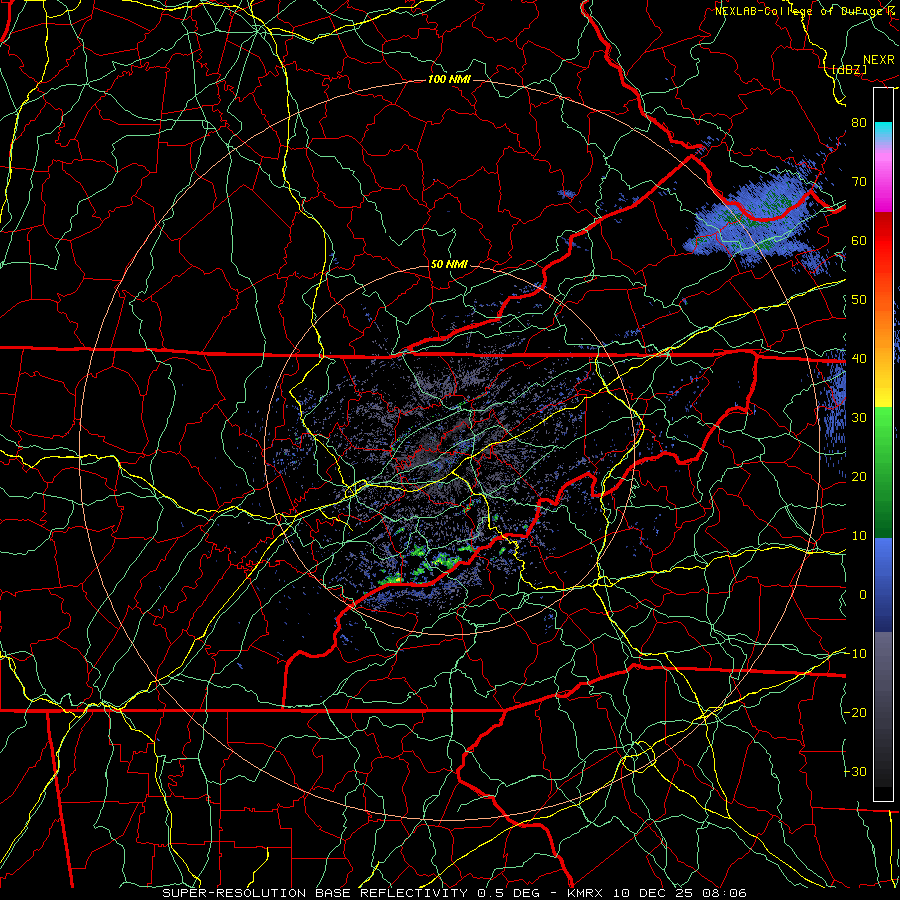Click the 40 value on the dBZ scale
Image resolution: width=900 pixels, height=900 pixels.
coord(859,359)
